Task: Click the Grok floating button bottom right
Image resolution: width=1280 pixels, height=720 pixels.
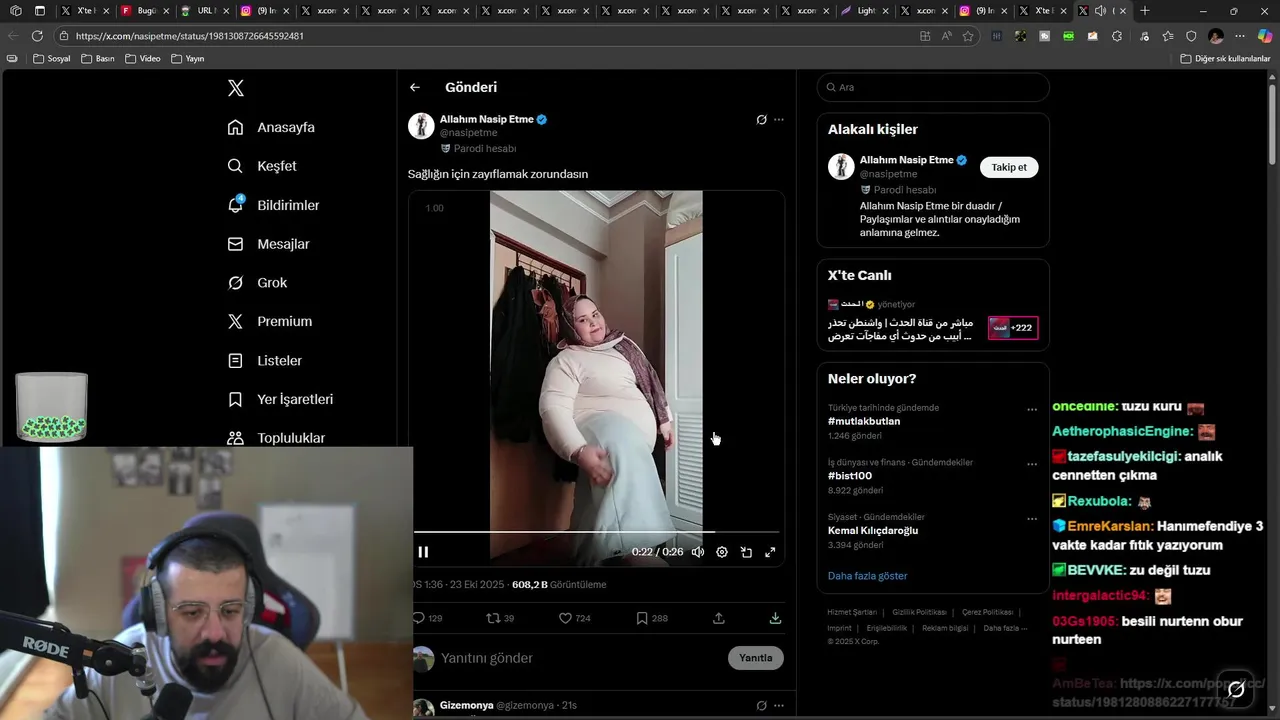Action: [x=1236, y=689]
